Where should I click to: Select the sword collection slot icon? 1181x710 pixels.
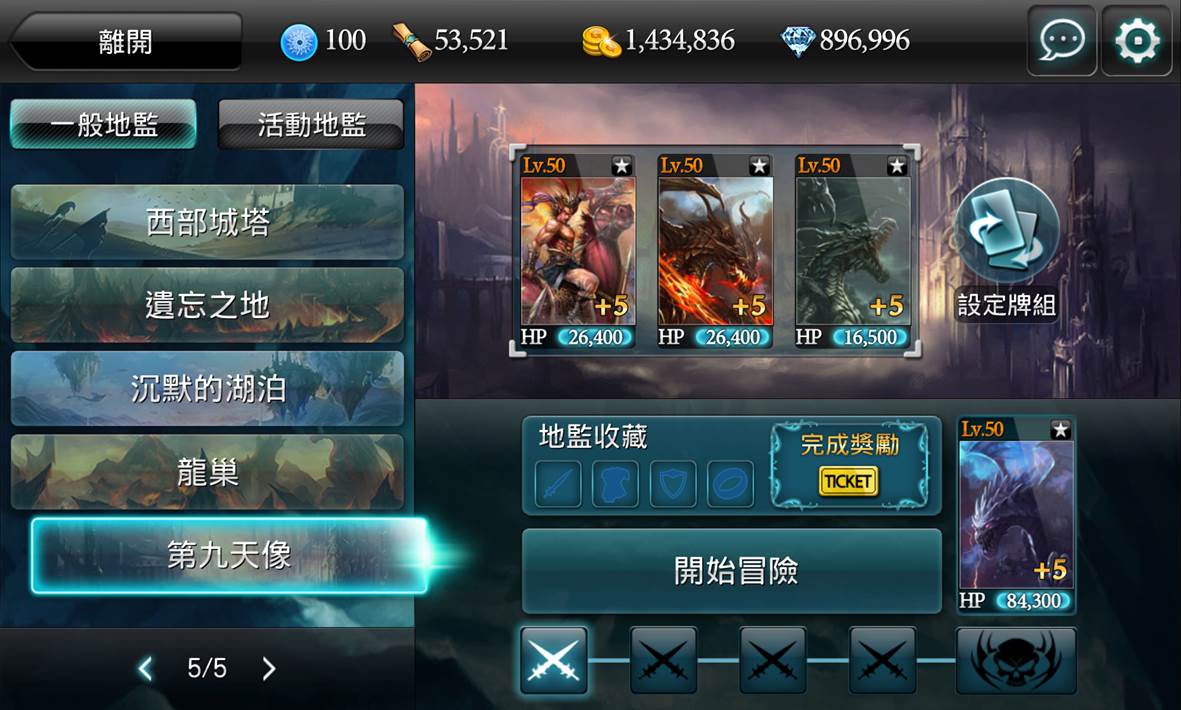[x=558, y=483]
